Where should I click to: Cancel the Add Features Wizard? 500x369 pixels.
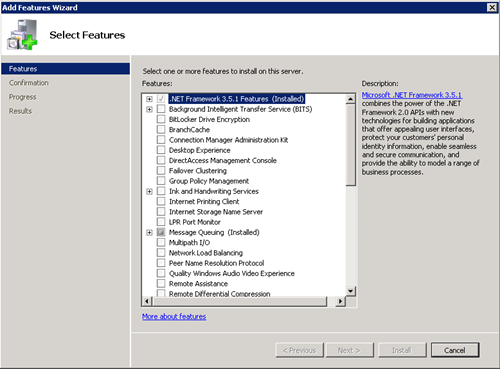click(455, 350)
